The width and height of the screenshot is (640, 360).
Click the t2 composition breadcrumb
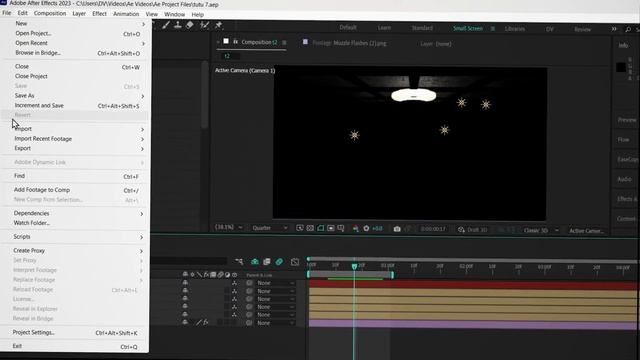click(227, 56)
